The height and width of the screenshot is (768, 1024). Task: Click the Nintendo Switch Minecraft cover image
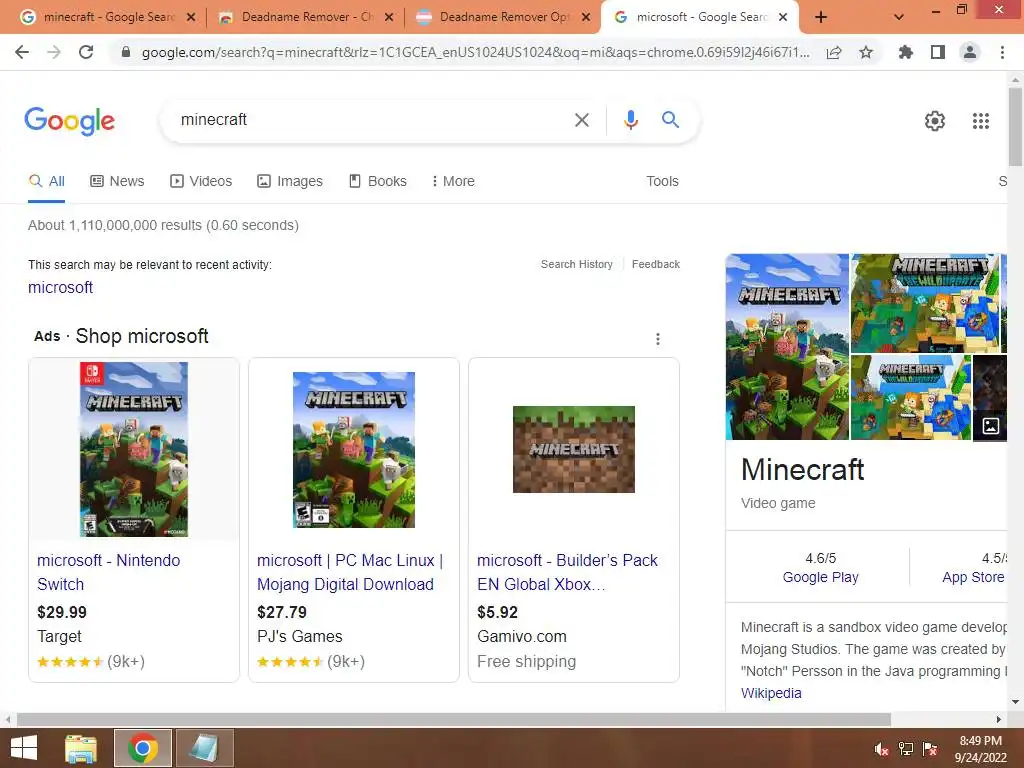click(x=134, y=449)
